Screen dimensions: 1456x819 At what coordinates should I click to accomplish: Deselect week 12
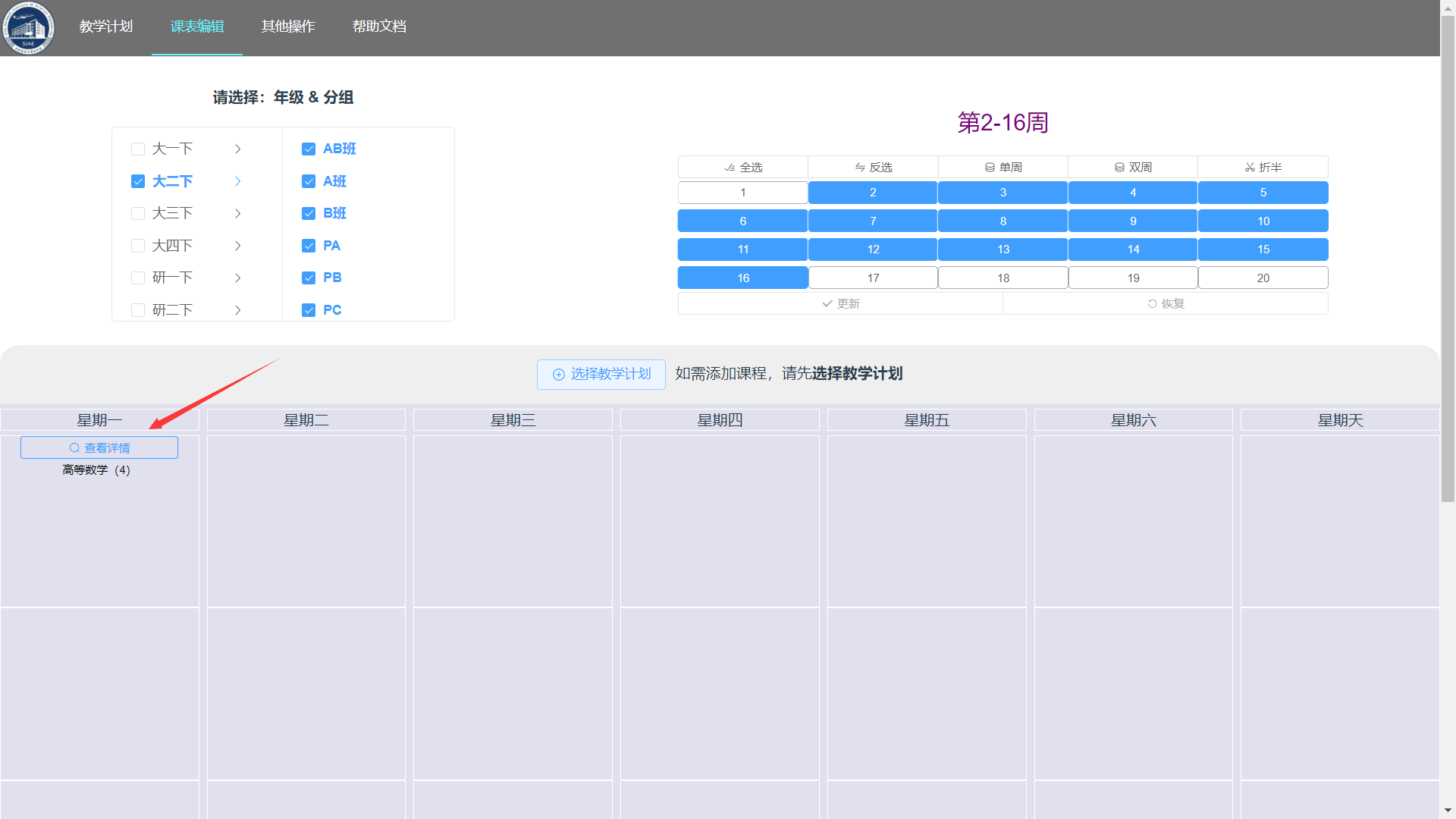[x=873, y=249]
